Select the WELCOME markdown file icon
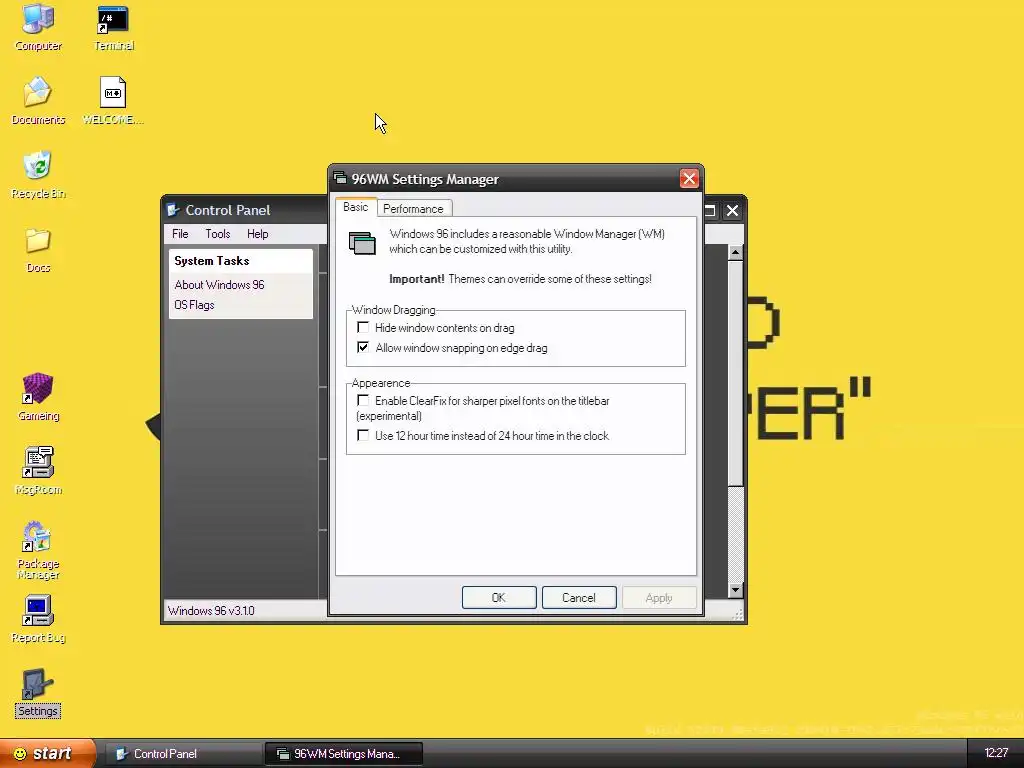The height and width of the screenshot is (768, 1024). pyautogui.click(x=113, y=101)
